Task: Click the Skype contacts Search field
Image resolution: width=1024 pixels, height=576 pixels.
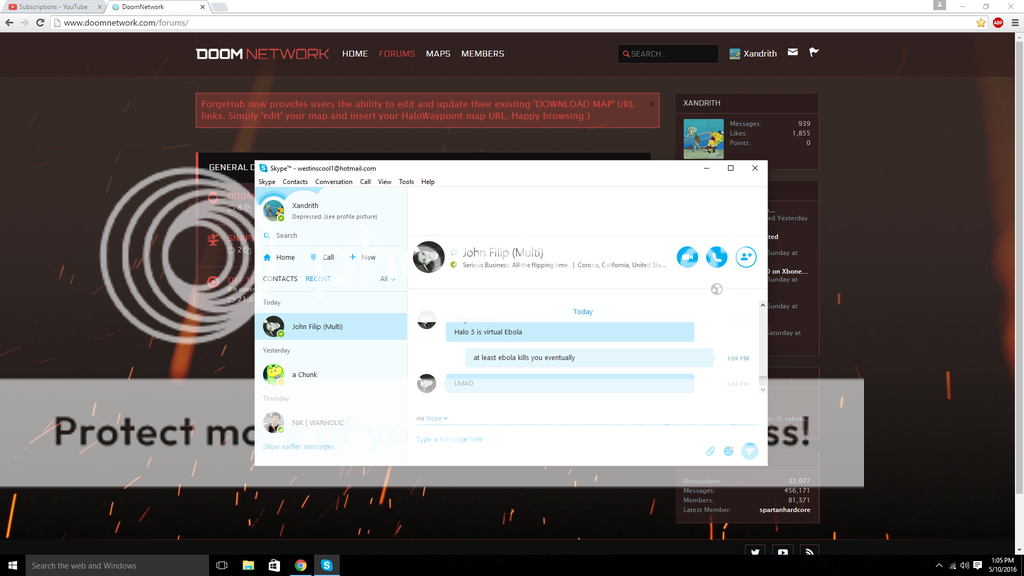Action: click(331, 236)
